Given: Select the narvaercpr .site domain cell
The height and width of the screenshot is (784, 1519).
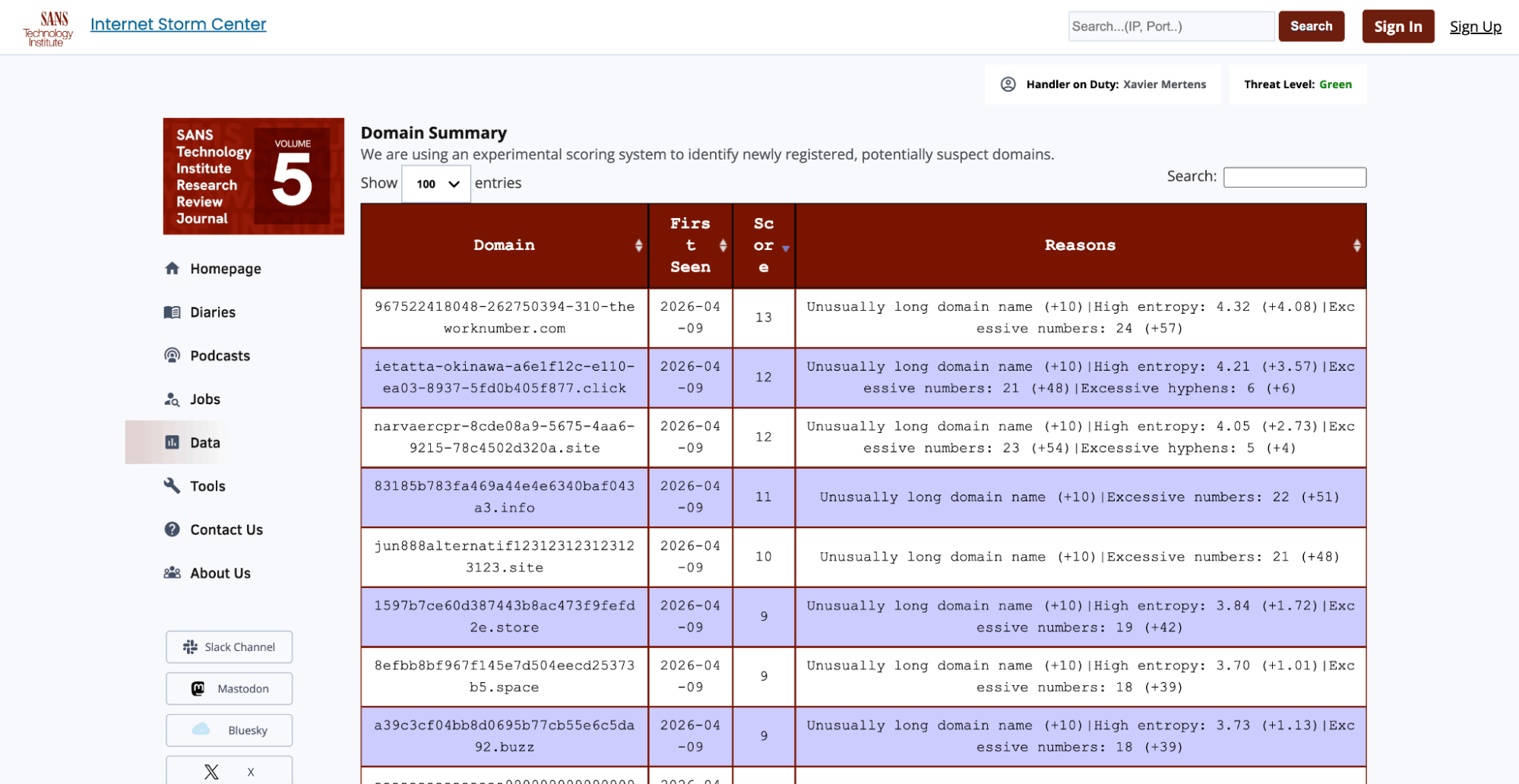Looking at the screenshot, I should (505, 437).
